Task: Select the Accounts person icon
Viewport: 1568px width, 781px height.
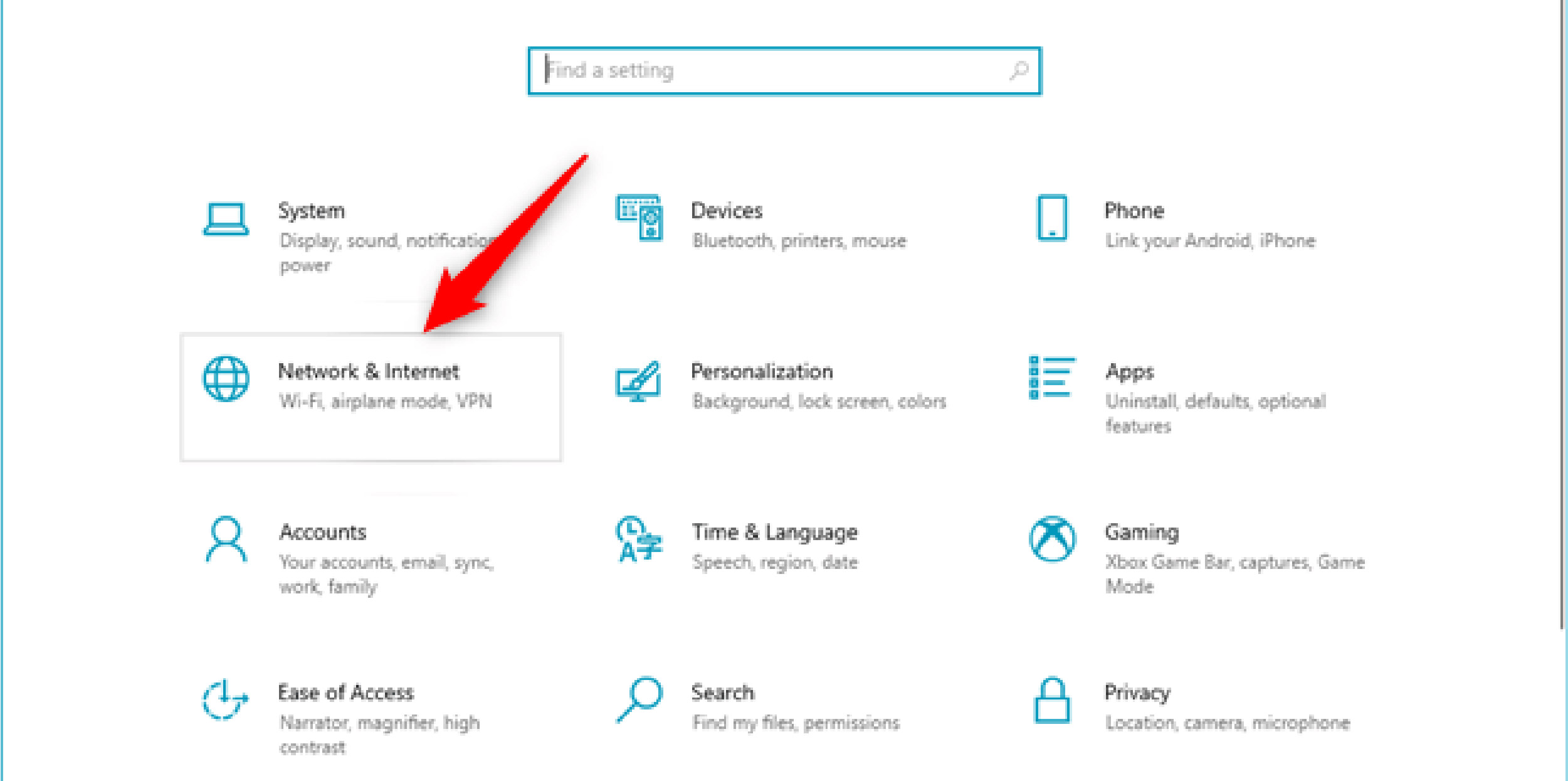Action: 226,539
